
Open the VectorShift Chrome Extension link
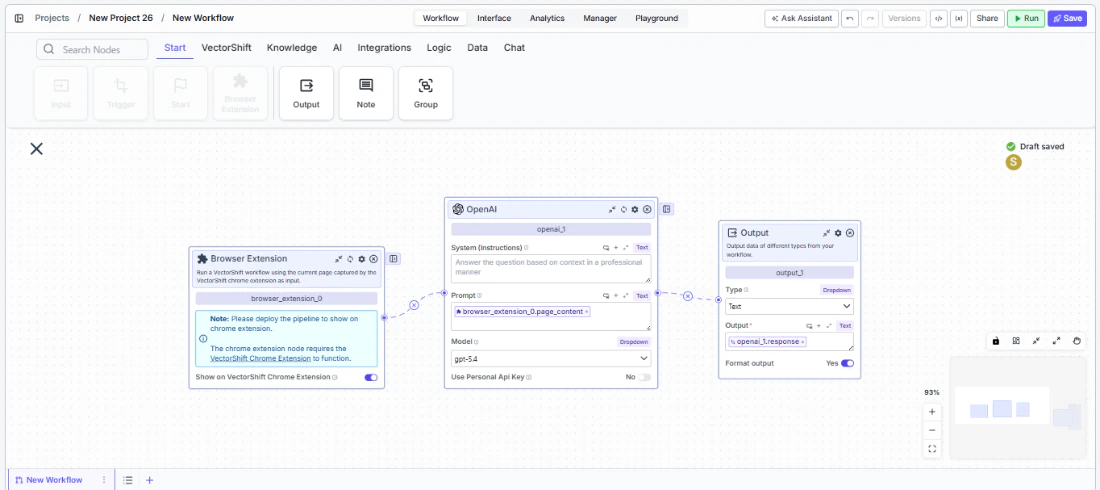[260, 358]
